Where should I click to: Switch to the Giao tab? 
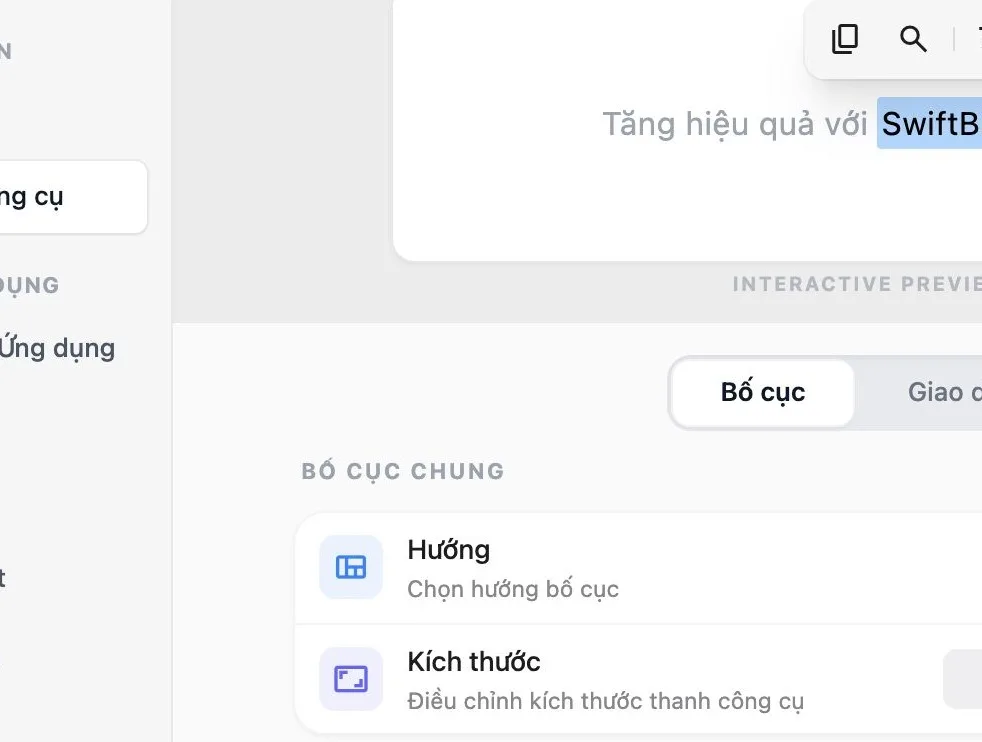tap(944, 393)
